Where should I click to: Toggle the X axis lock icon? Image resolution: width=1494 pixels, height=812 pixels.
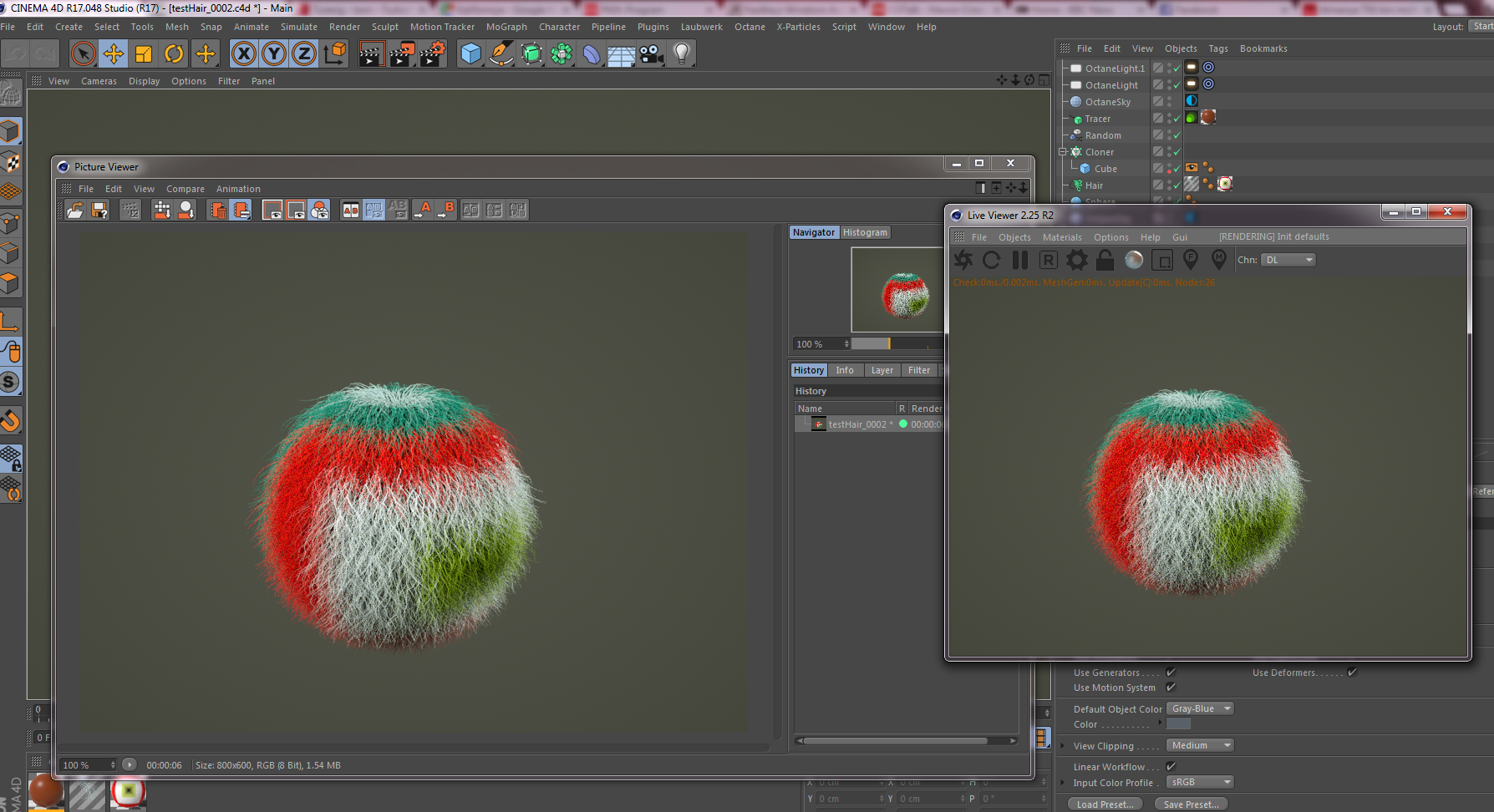pyautogui.click(x=243, y=54)
